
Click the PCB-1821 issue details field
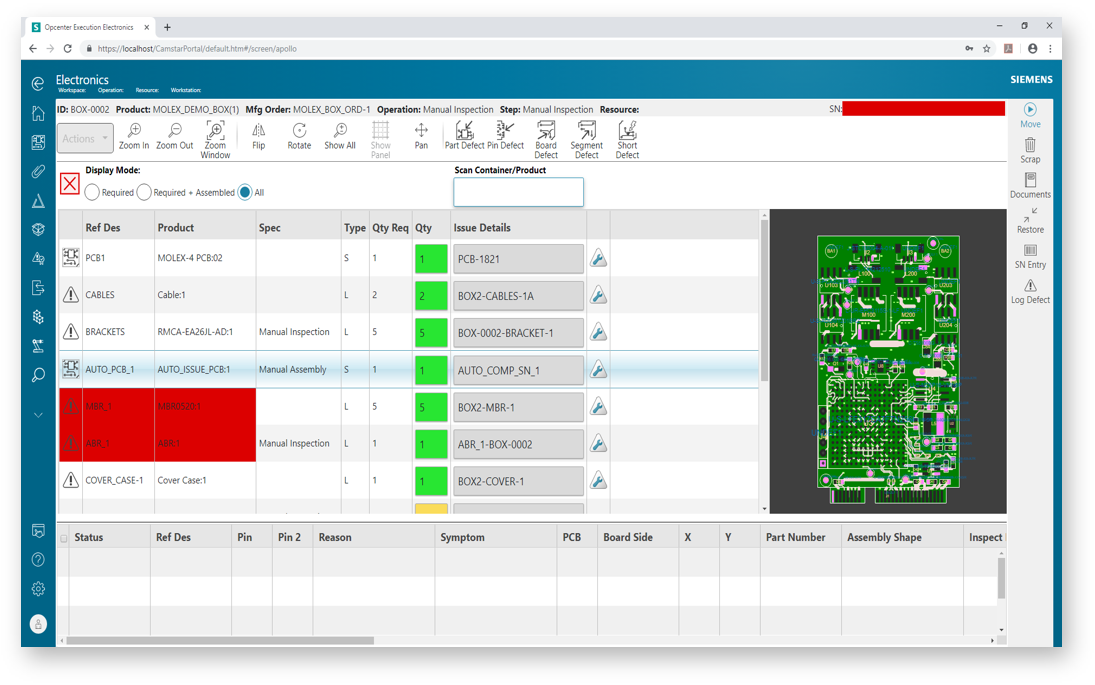(x=518, y=258)
